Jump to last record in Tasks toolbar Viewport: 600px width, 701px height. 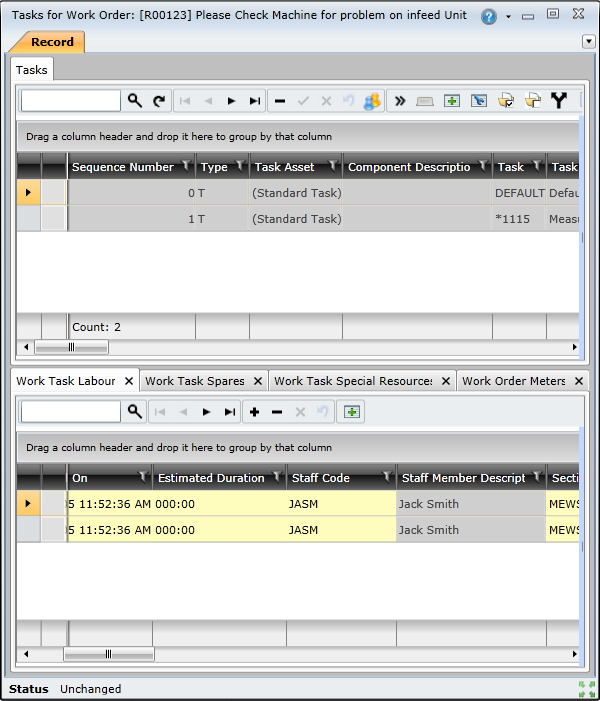(255, 101)
